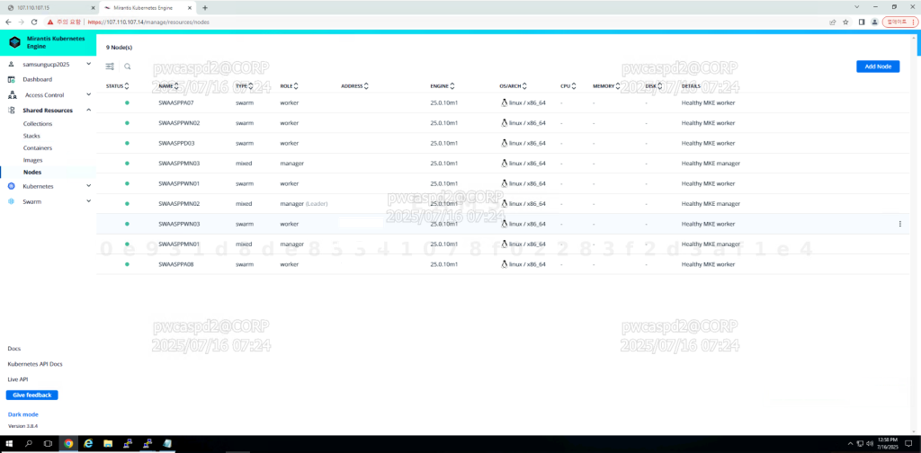Click the Dashboard sidebar icon
Image resolution: width=921 pixels, height=453 pixels.
point(12,79)
